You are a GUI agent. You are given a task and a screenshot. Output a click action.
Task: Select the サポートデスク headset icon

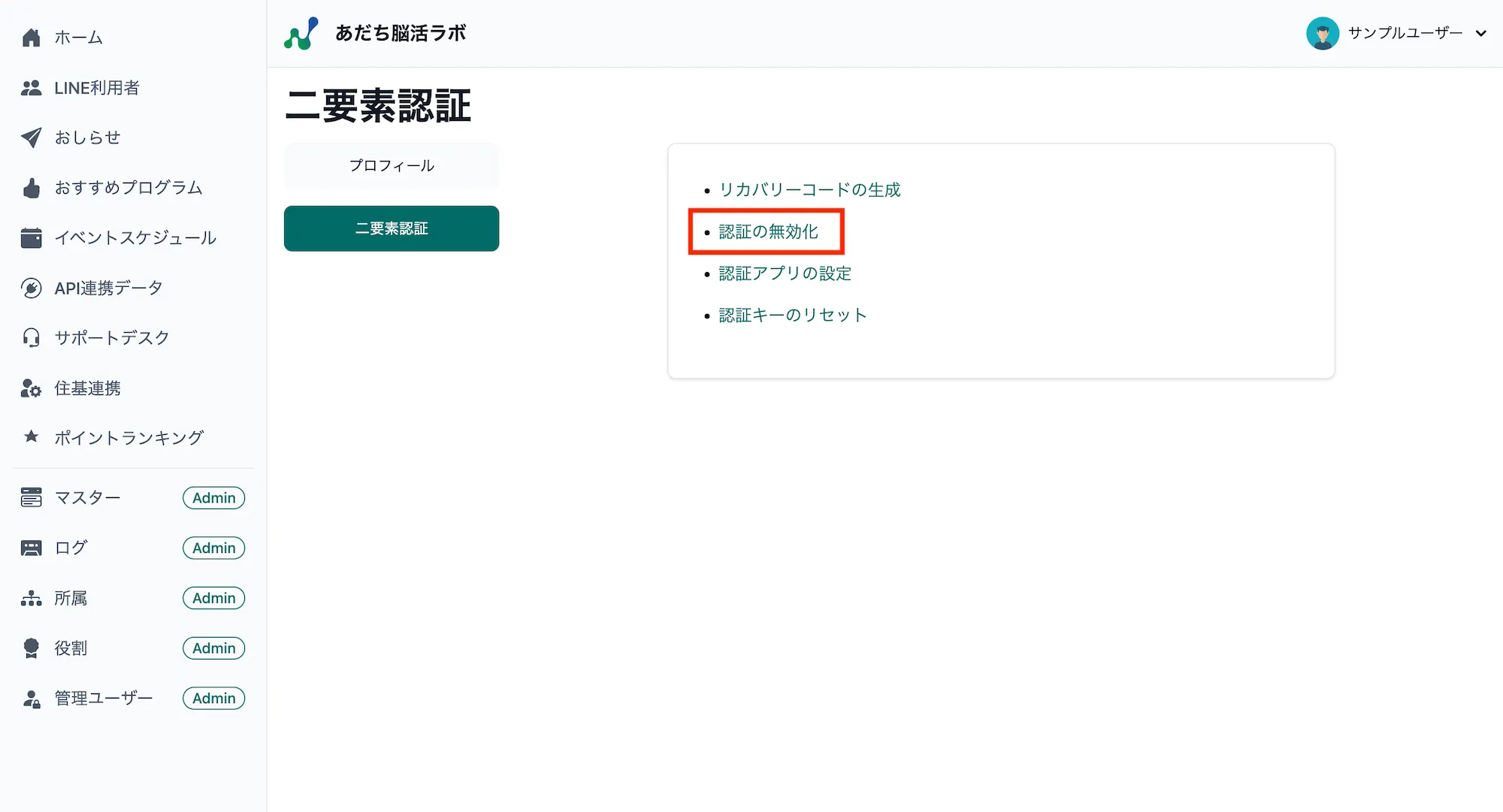31,337
